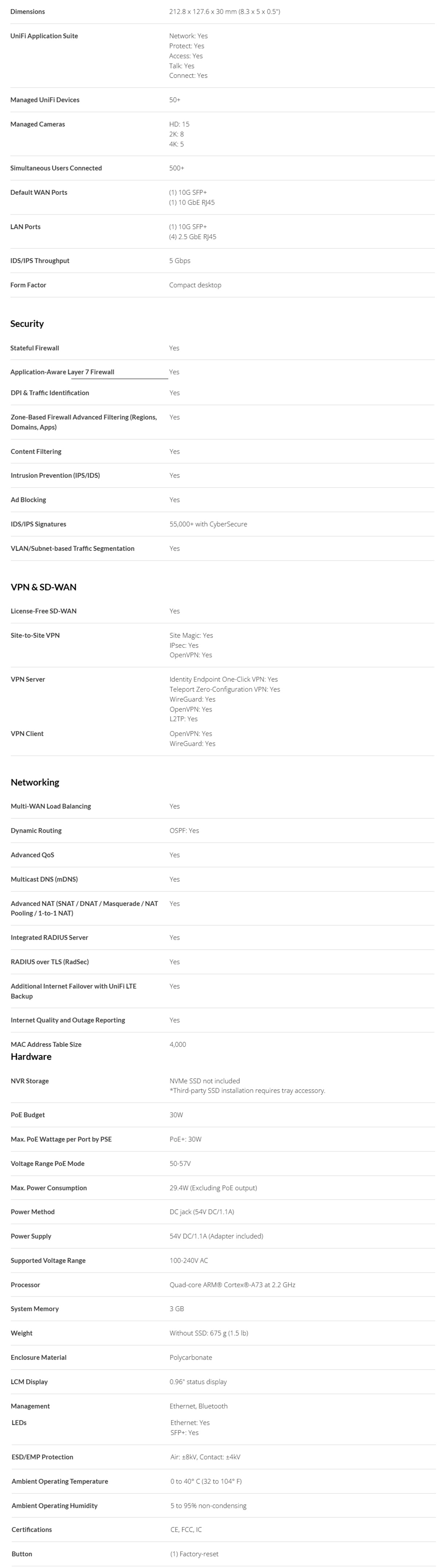
Task: Click the Security section heading
Action: [27, 324]
